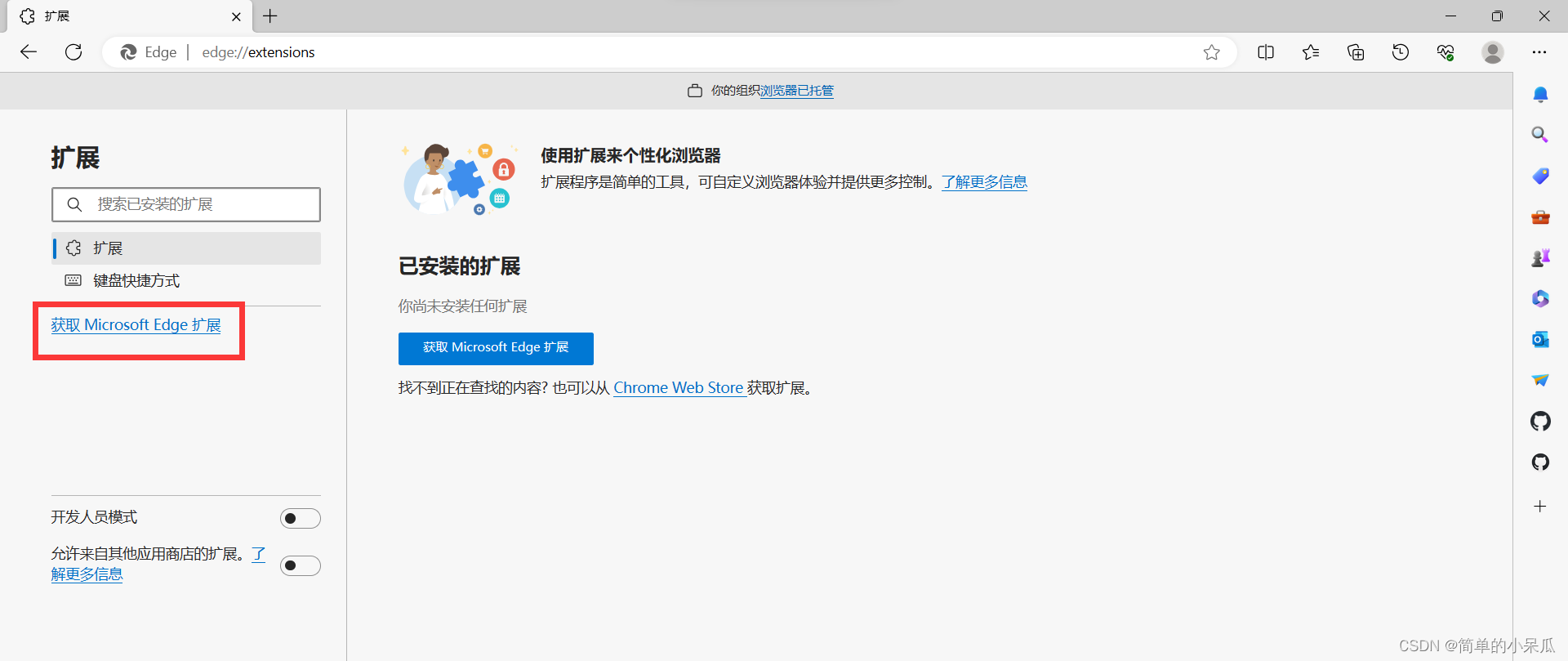Select 扩展 in left navigation

pos(186,248)
